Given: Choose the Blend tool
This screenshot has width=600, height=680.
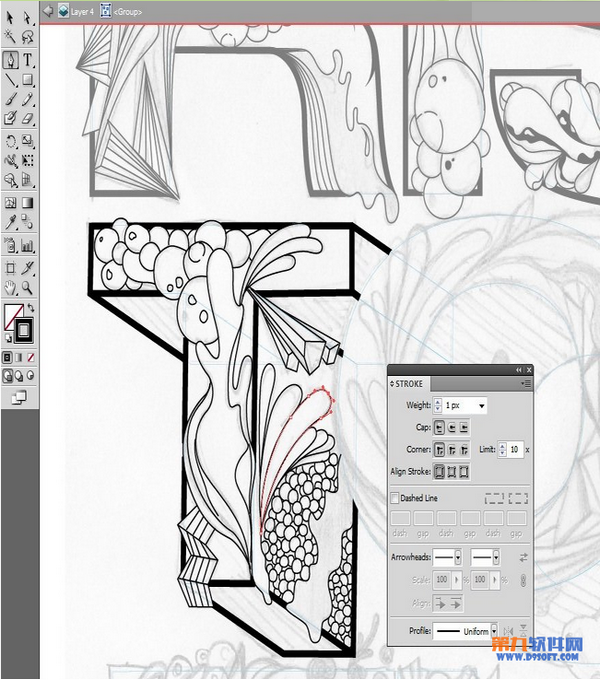Looking at the screenshot, I should tap(27, 222).
